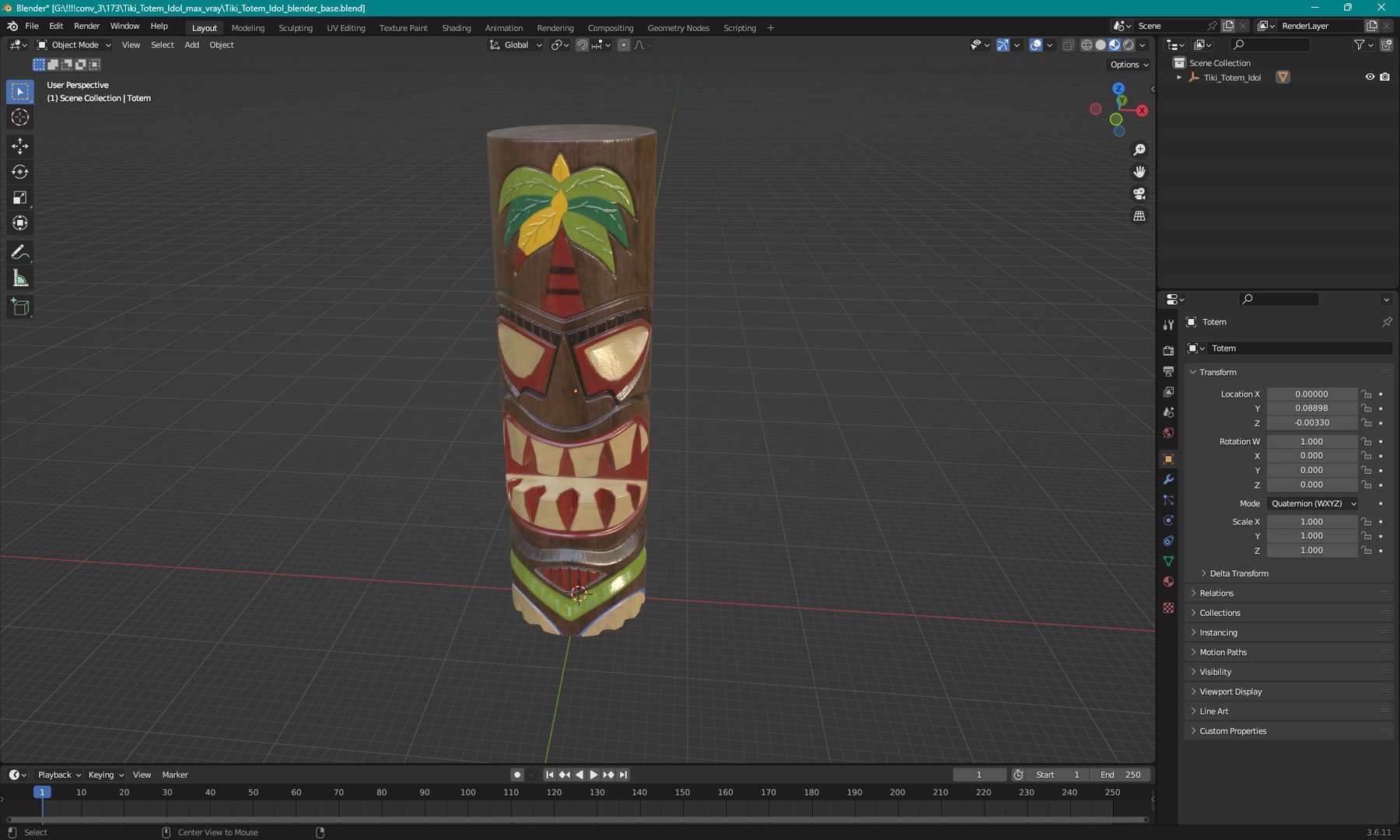Toggle the camera view icon
The height and width of the screenshot is (840, 1400).
1139,194
